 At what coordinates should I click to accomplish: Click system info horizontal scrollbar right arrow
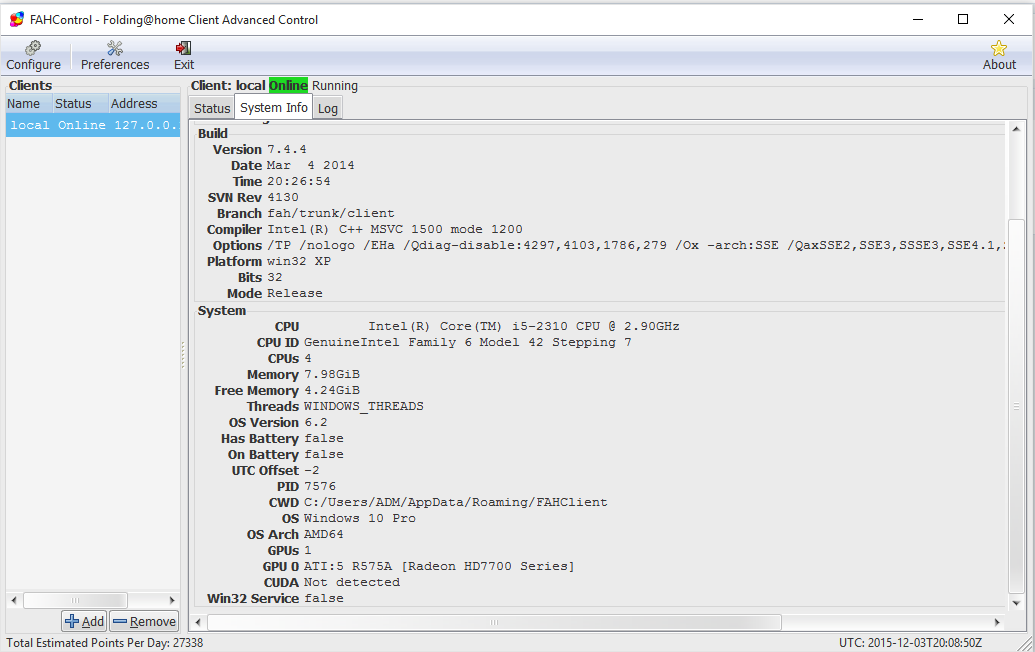997,622
